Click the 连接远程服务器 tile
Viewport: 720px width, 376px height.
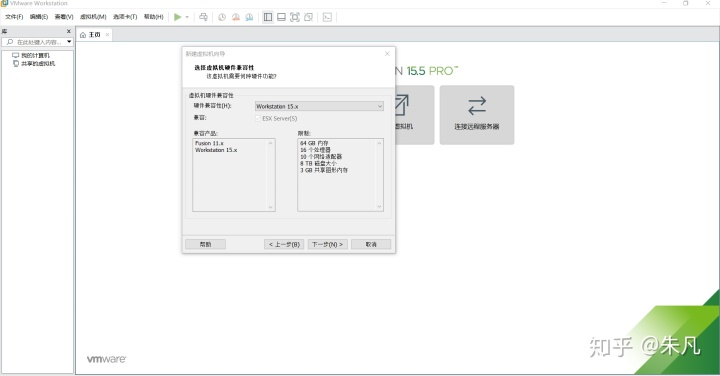pyautogui.click(x=477, y=115)
